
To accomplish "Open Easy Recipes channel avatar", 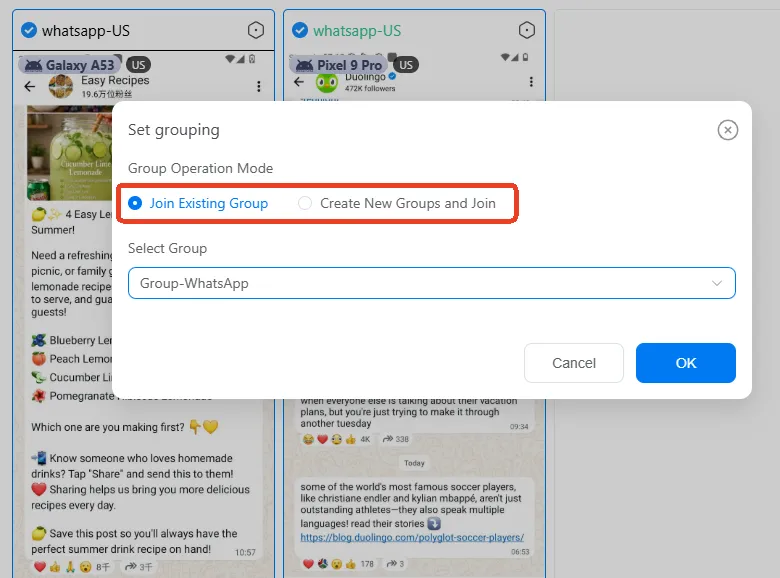I will [61, 87].
